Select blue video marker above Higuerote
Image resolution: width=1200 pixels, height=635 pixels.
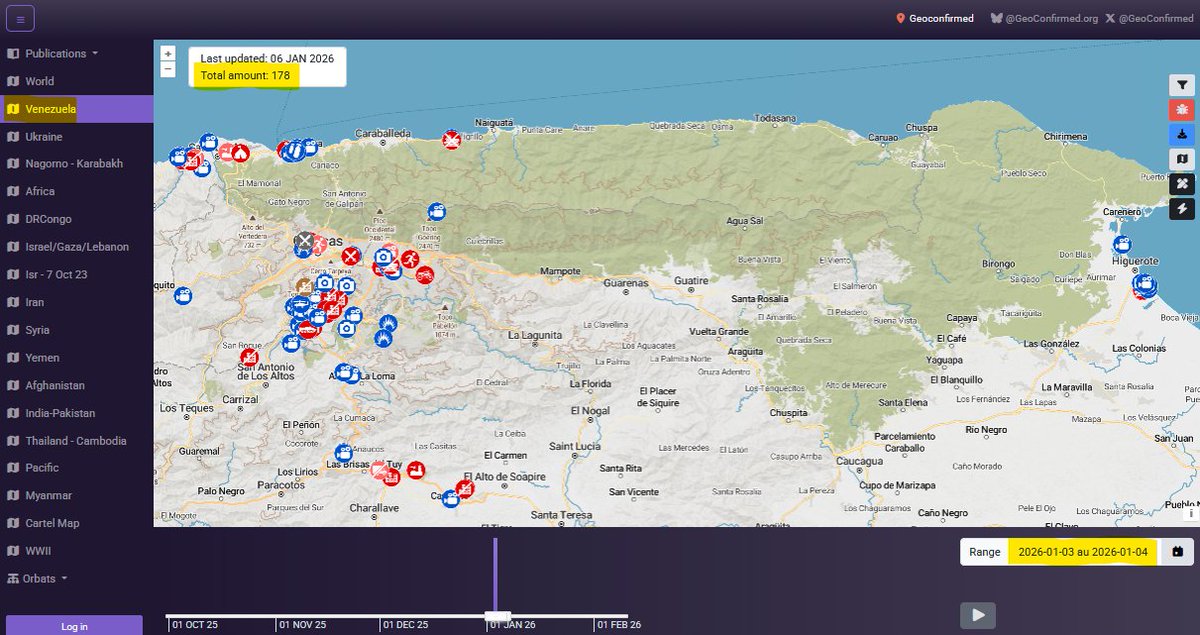(1122, 243)
